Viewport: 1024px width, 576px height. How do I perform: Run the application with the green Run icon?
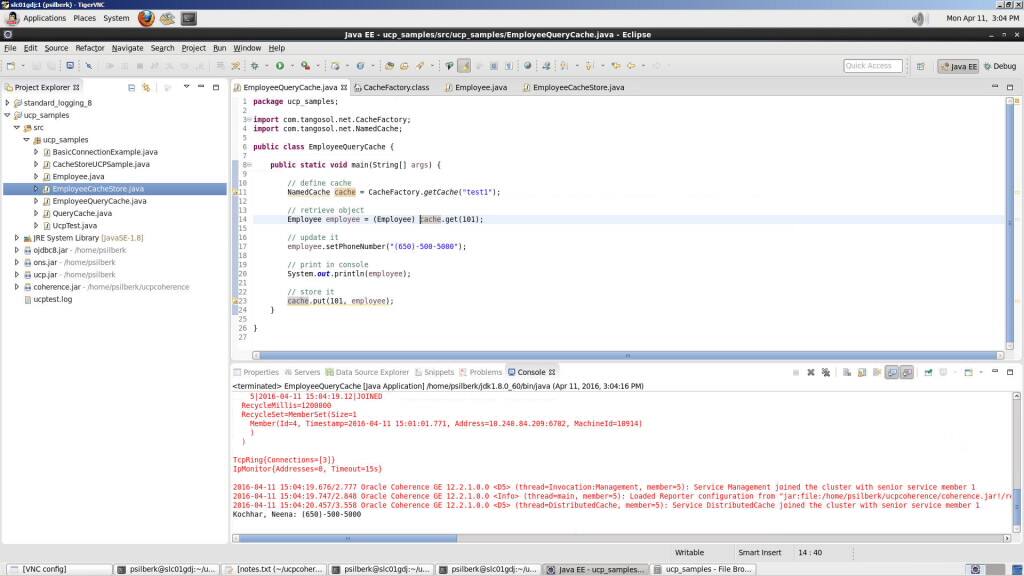(x=280, y=66)
